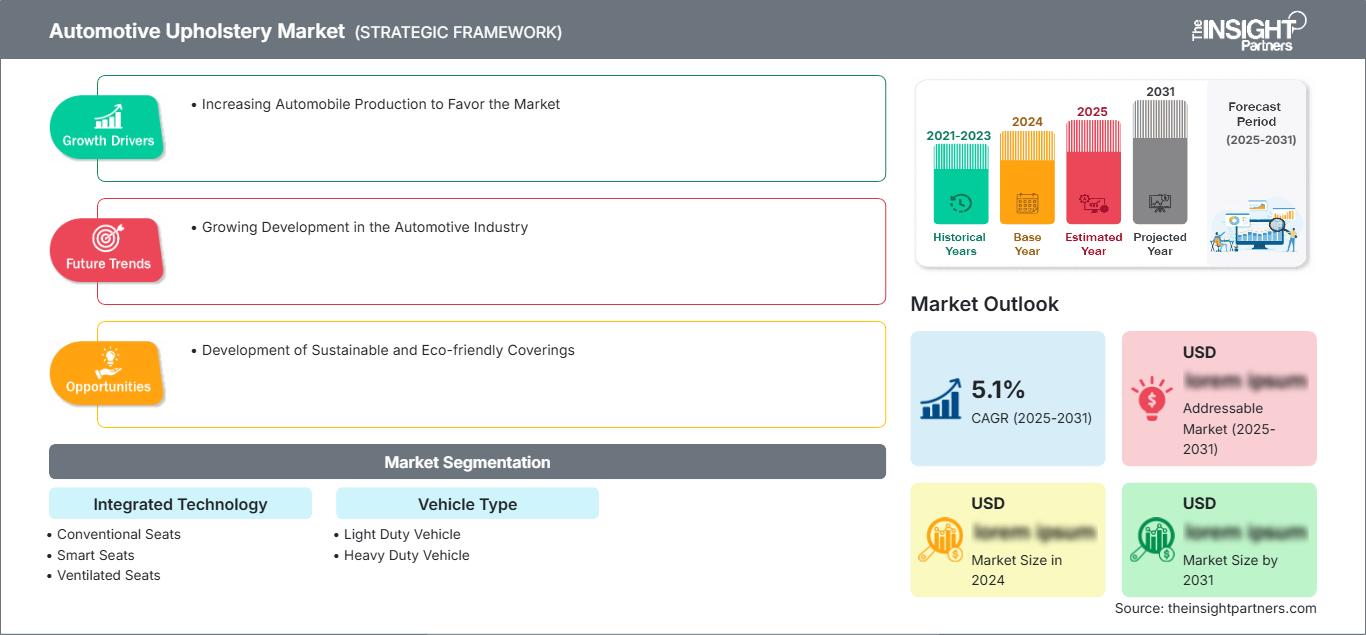Screen dimensions: 1366x635
Task: Select the Light Duty Vehicle list entry
Action: click(x=399, y=534)
